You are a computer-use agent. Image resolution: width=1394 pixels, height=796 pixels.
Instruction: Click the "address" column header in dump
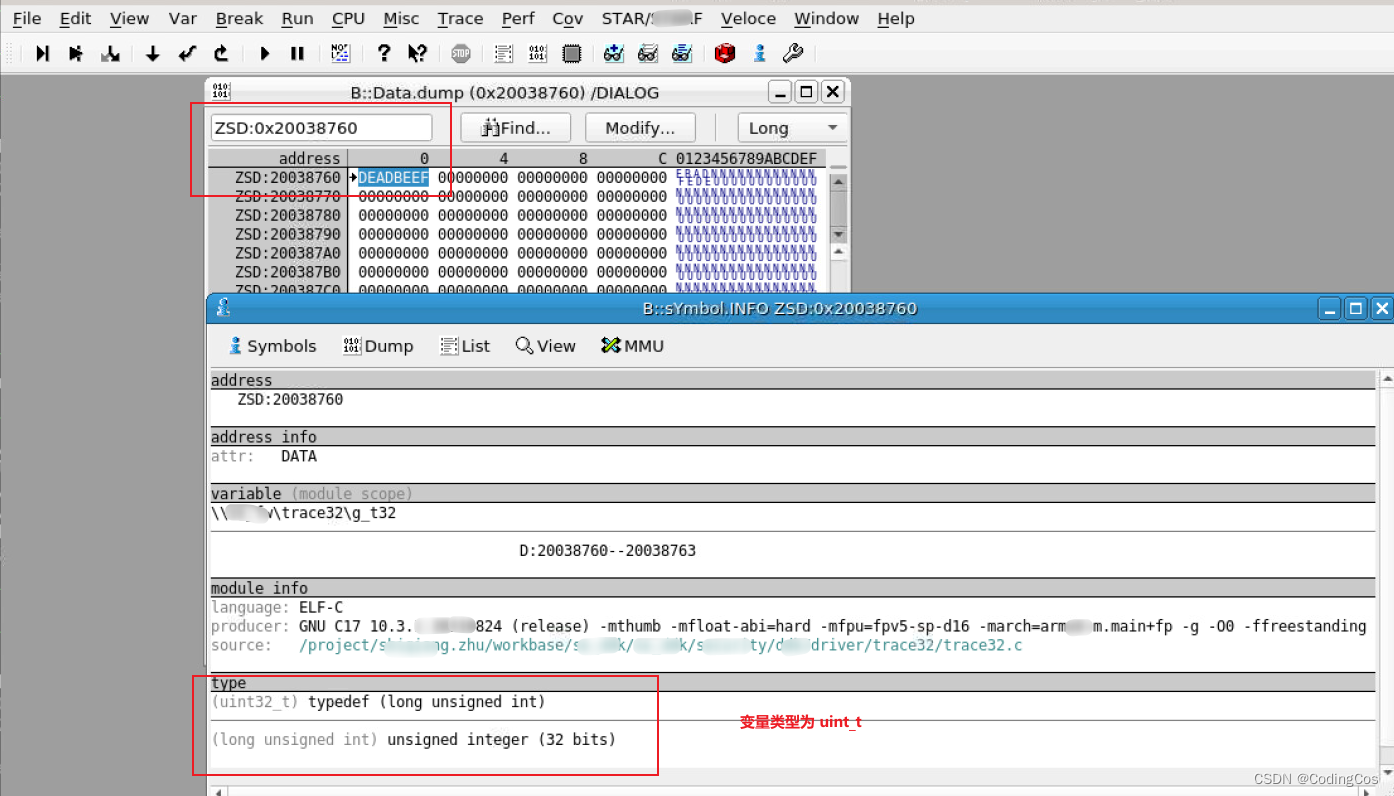[x=309, y=159]
